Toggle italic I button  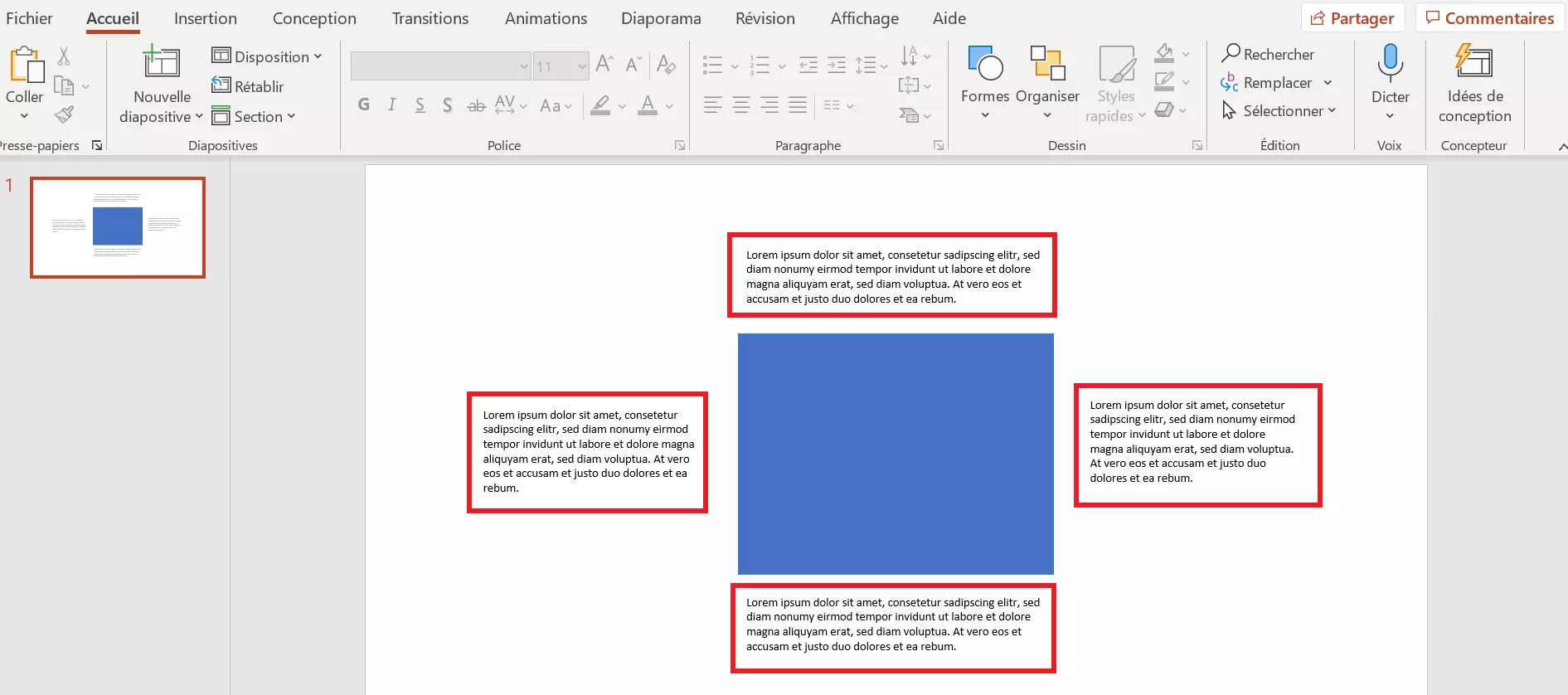click(391, 104)
